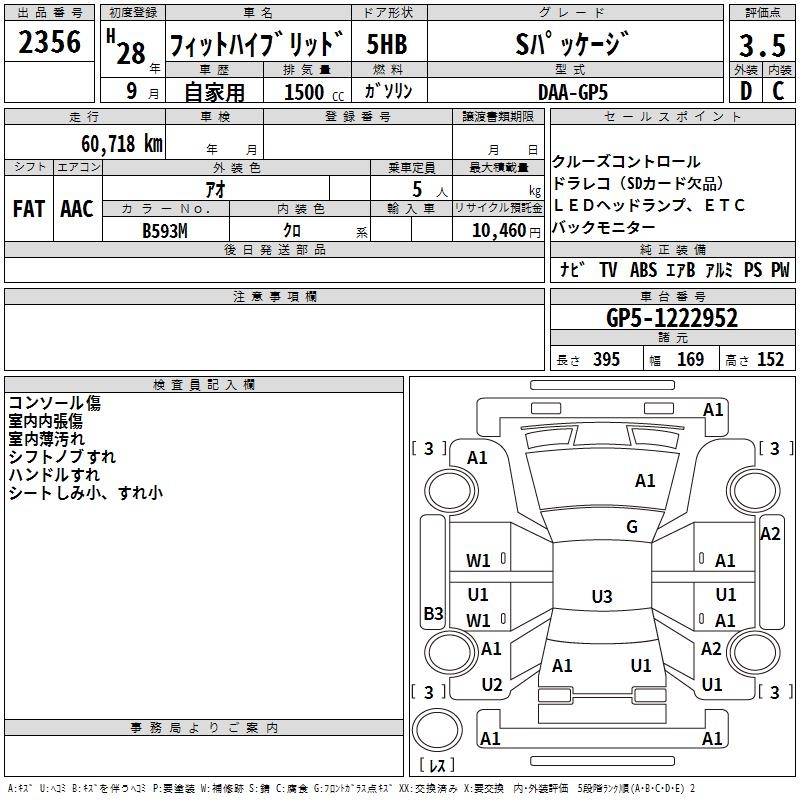The width and height of the screenshot is (800, 800).
Task: Click the rear-right tire diagram wheel
Action: tap(754, 651)
